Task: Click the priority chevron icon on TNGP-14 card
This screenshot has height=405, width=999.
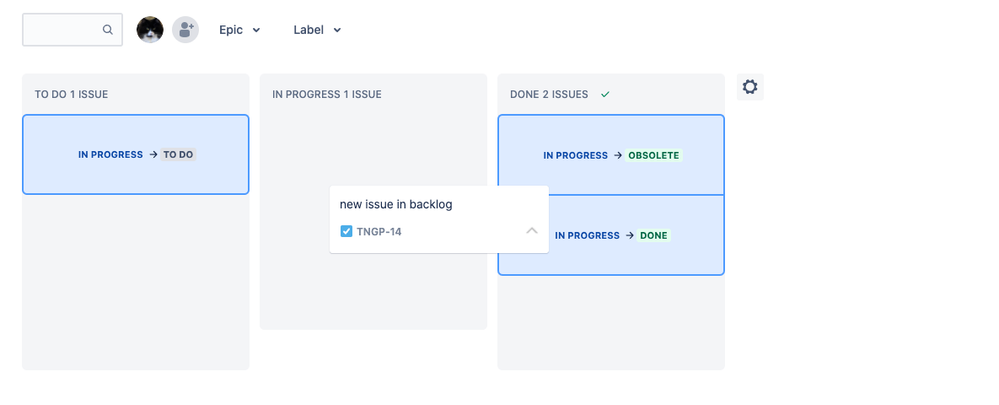Action: click(532, 231)
